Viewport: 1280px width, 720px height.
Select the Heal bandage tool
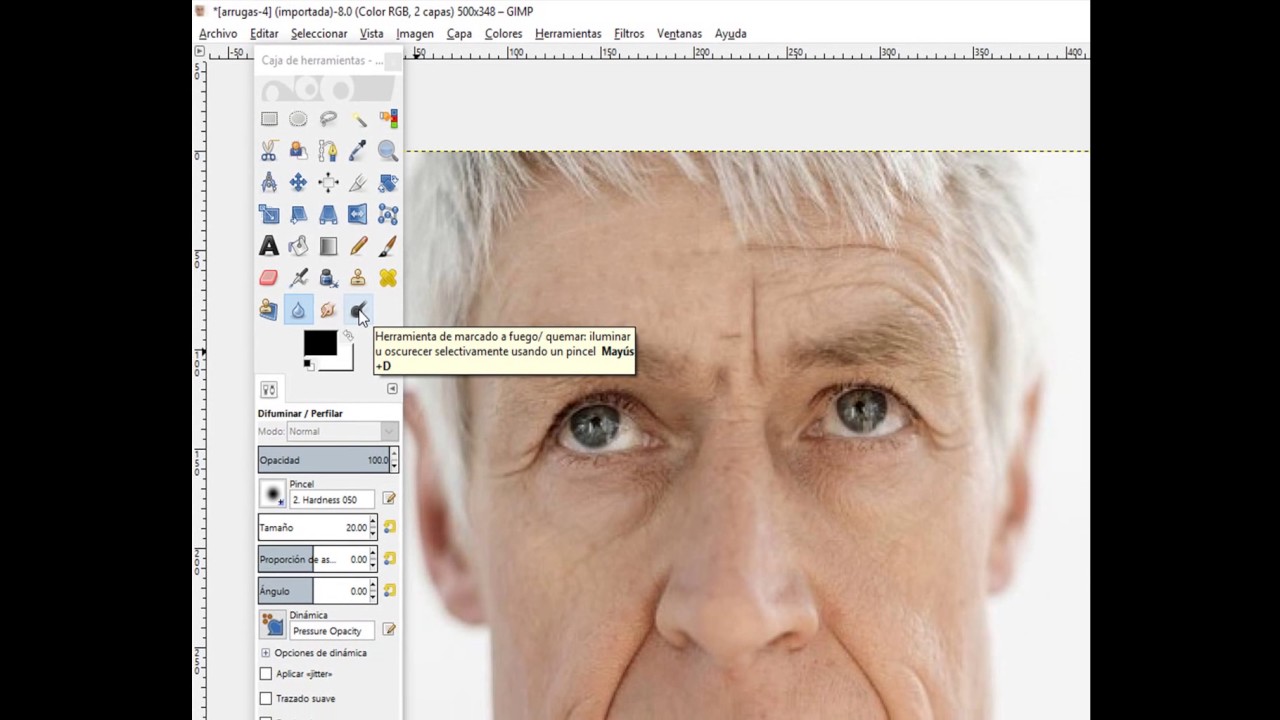(388, 278)
